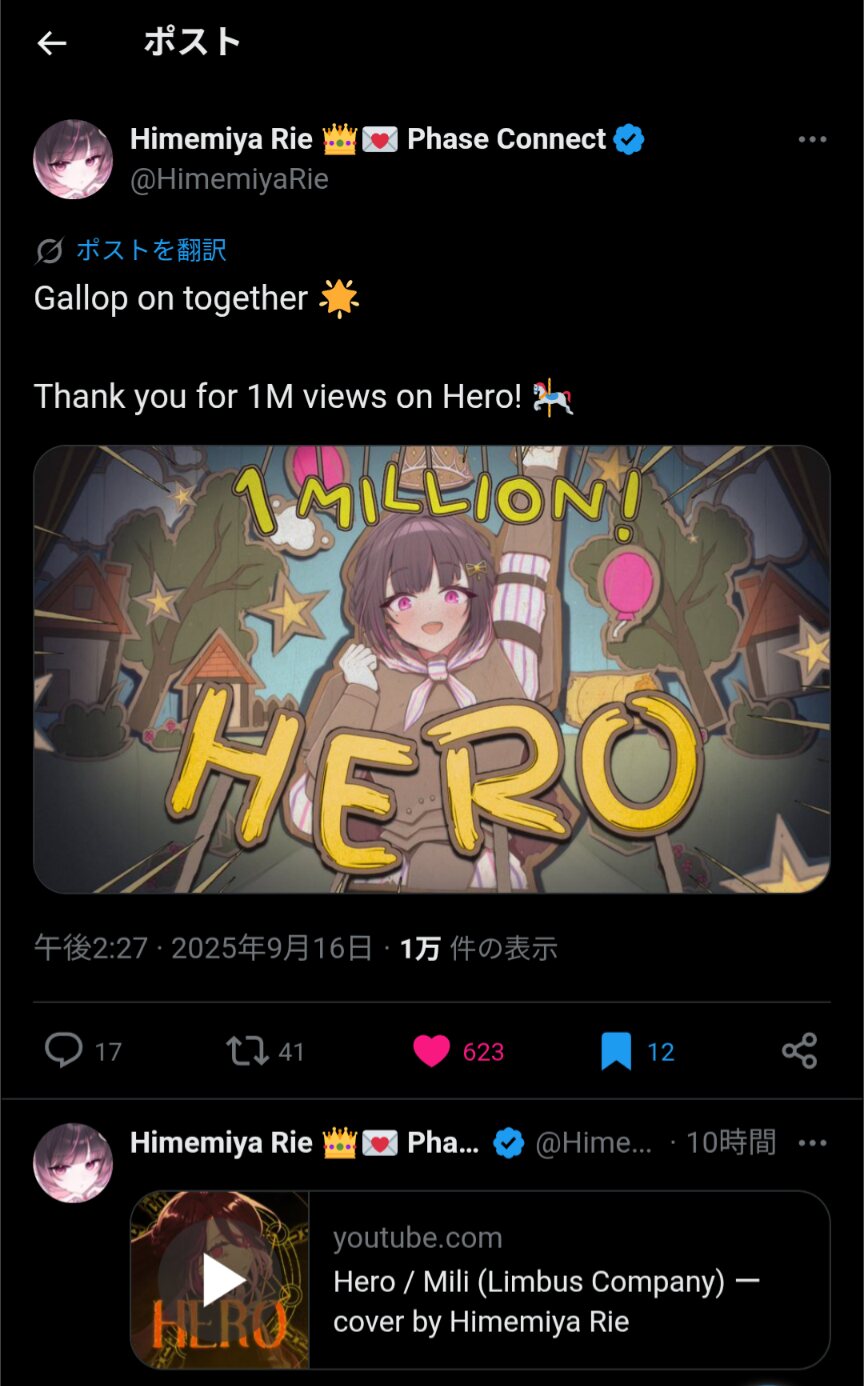Tap the back arrow icon

click(51, 43)
